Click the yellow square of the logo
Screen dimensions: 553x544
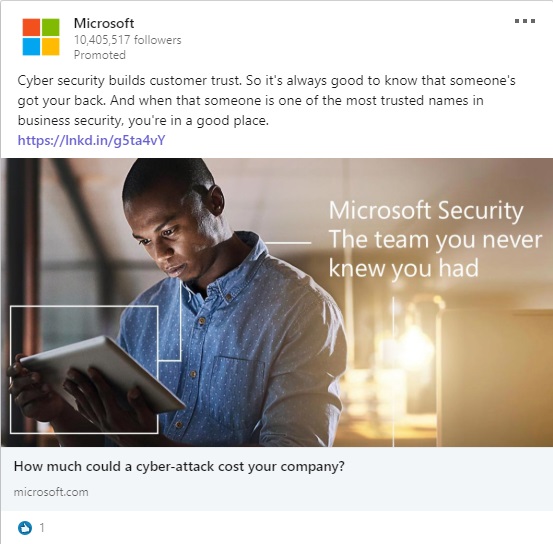51,47
